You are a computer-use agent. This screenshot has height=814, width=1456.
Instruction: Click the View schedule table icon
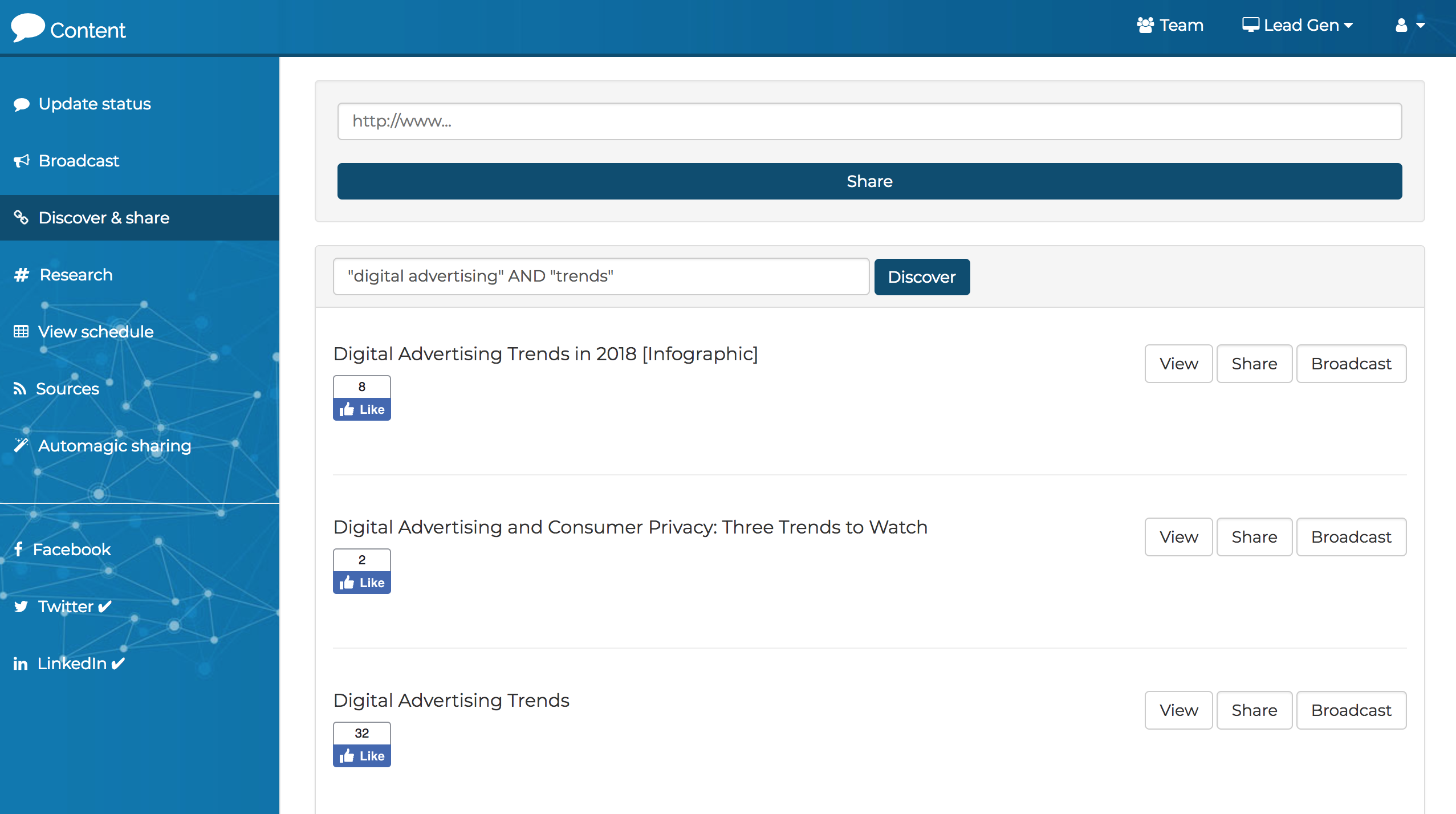coord(21,332)
